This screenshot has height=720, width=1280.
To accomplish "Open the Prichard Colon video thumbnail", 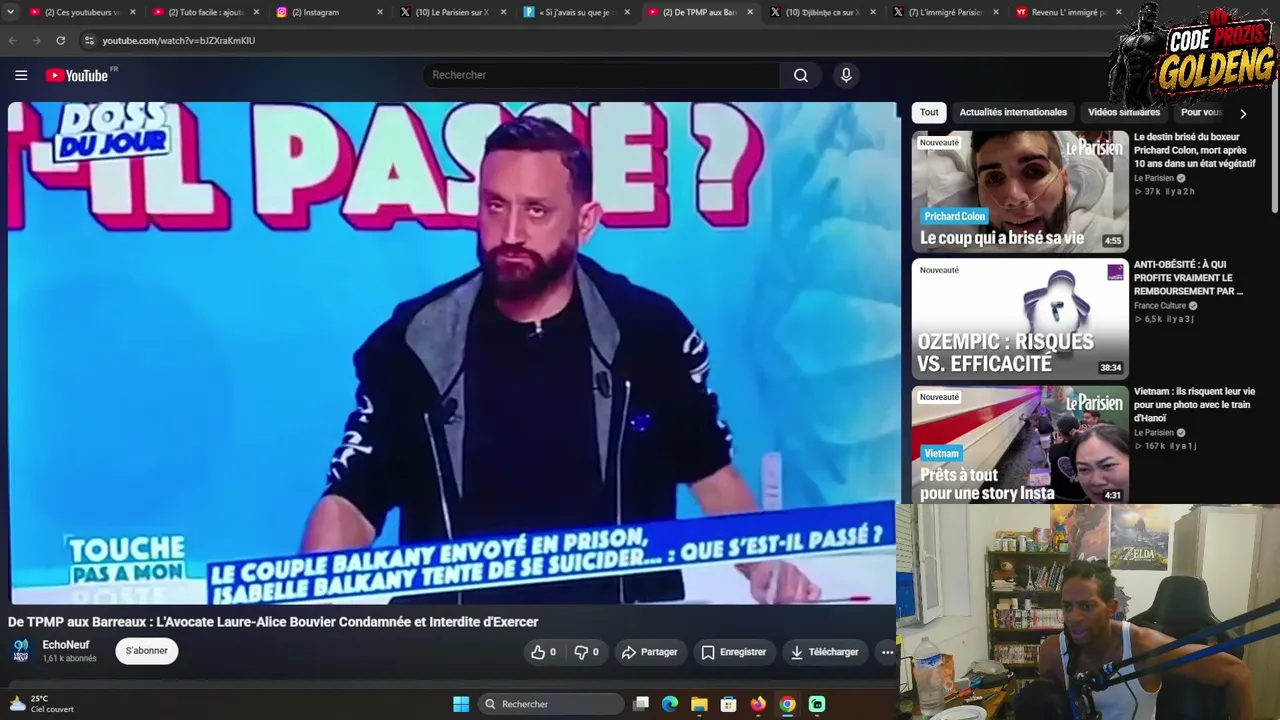I will (1019, 191).
